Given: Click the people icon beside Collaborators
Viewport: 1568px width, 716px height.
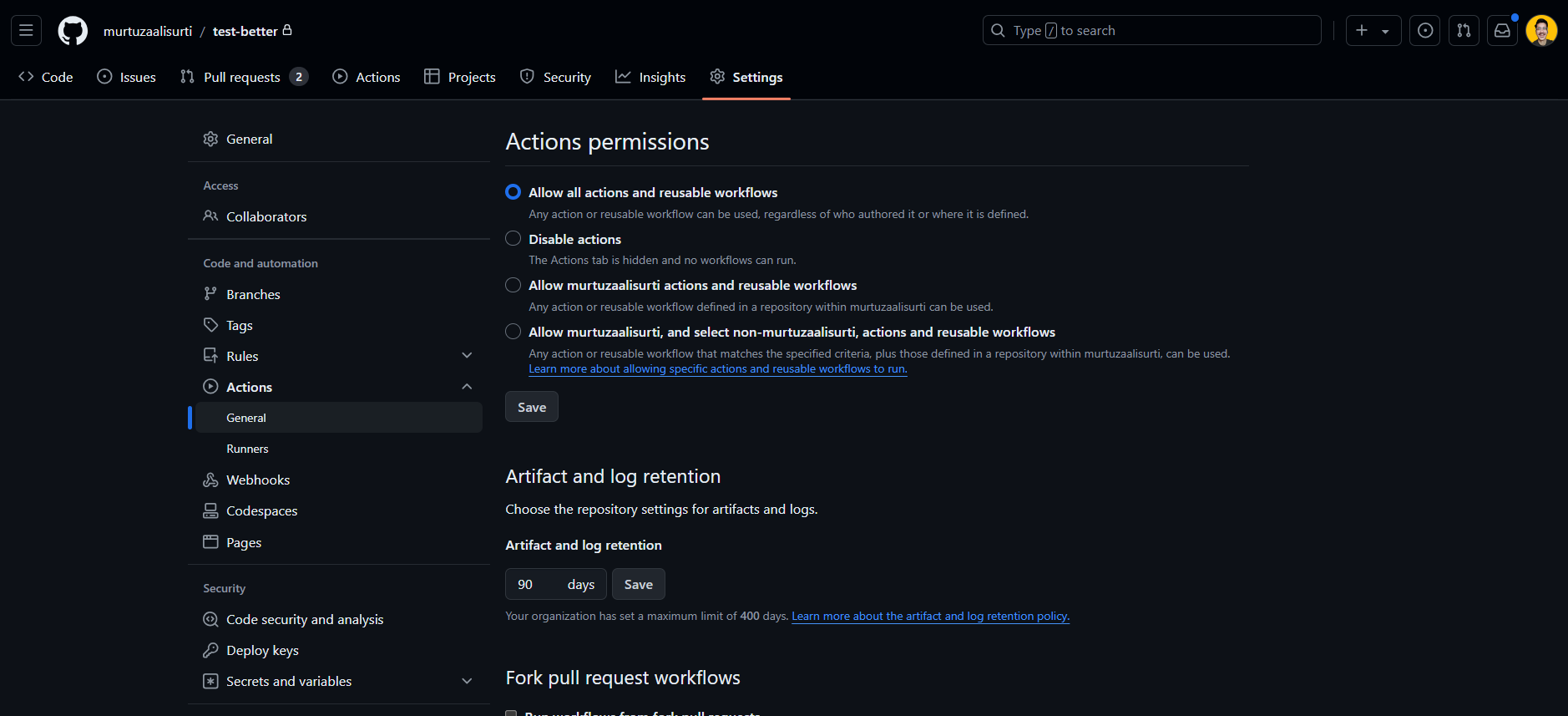Looking at the screenshot, I should (210, 216).
